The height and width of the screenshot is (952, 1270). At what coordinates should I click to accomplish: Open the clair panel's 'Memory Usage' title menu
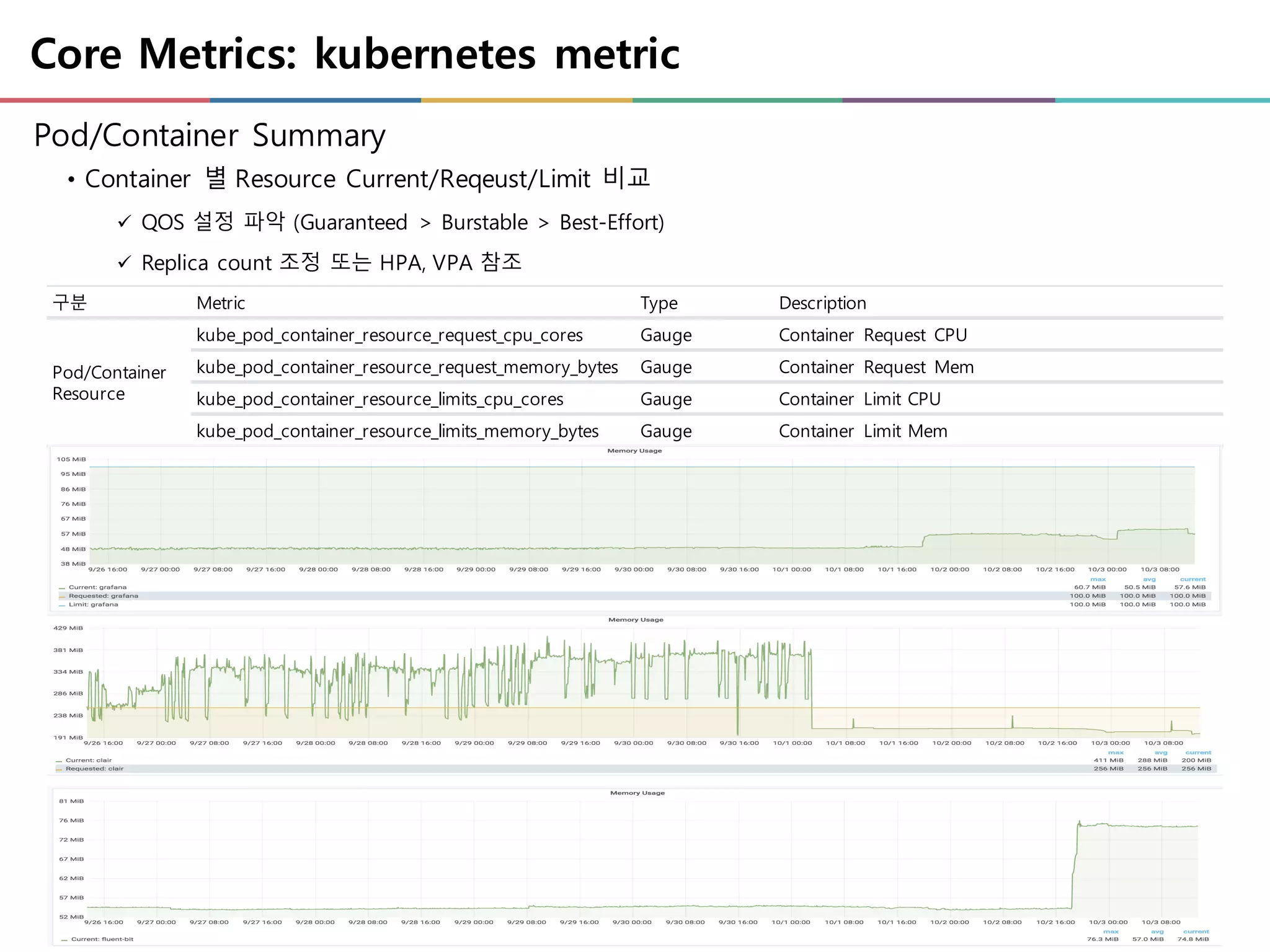tap(636, 620)
